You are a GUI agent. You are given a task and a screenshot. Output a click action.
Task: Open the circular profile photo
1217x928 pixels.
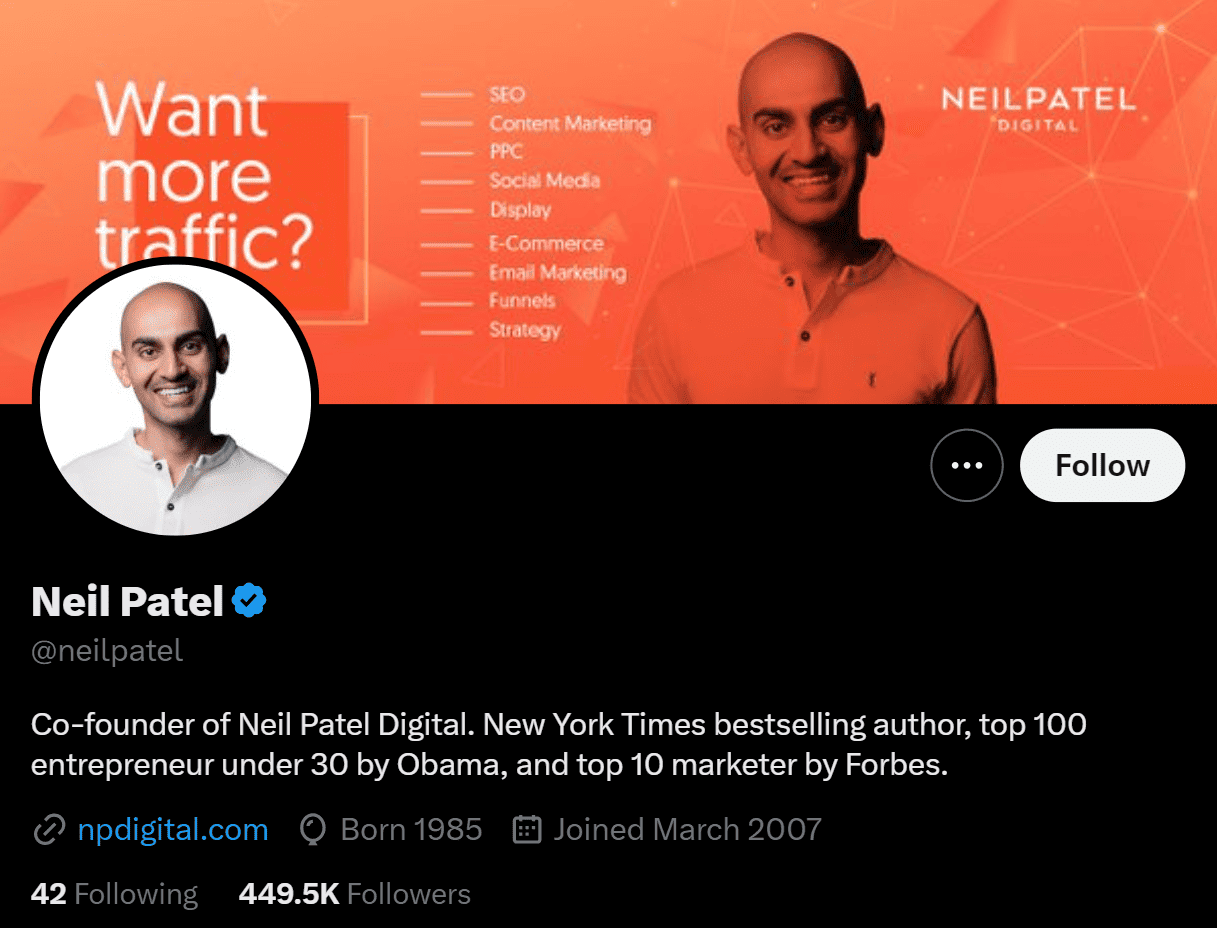175,397
